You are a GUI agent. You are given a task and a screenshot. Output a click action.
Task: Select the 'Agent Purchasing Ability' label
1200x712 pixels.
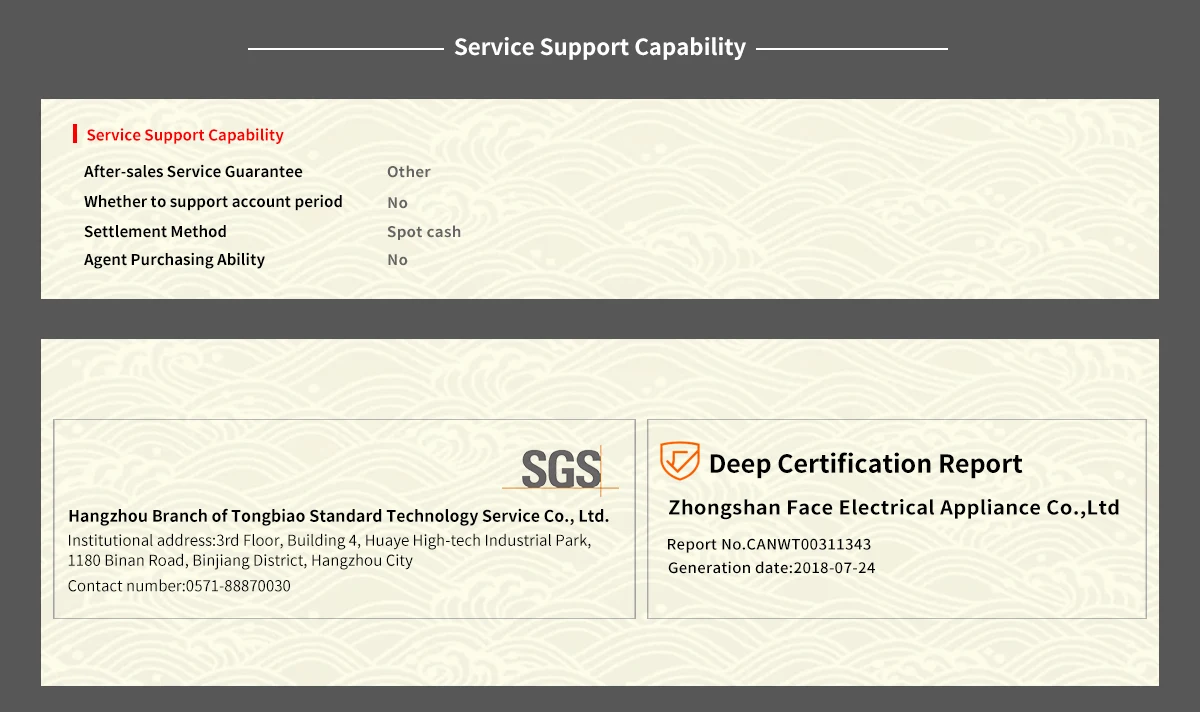pos(174,260)
